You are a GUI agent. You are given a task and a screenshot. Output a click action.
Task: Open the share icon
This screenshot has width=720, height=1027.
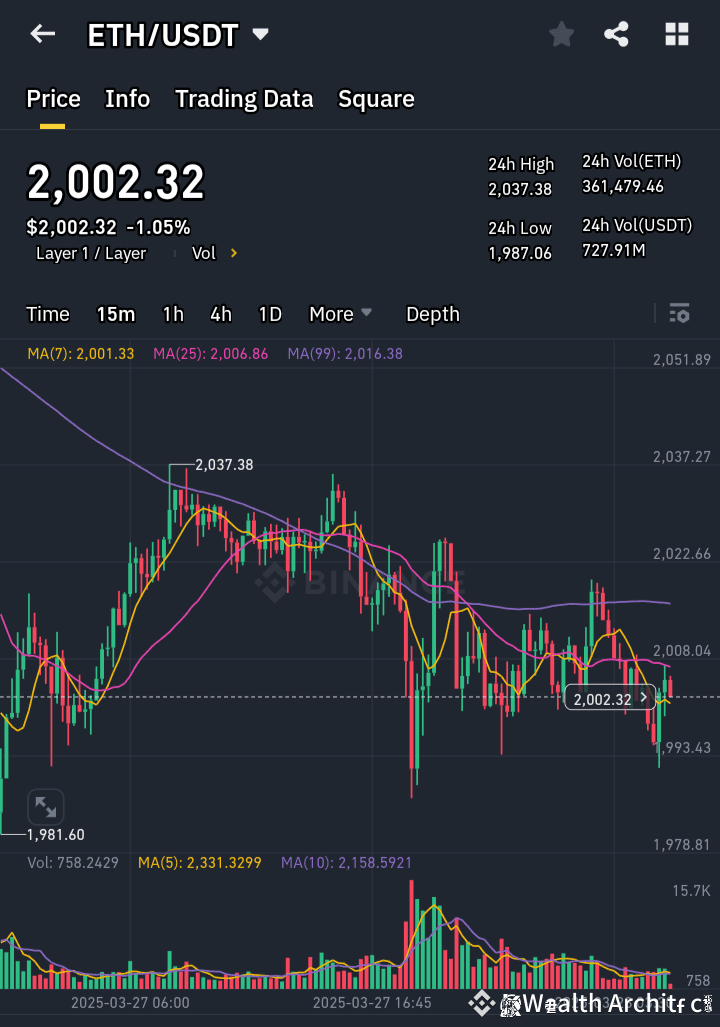[x=616, y=33]
